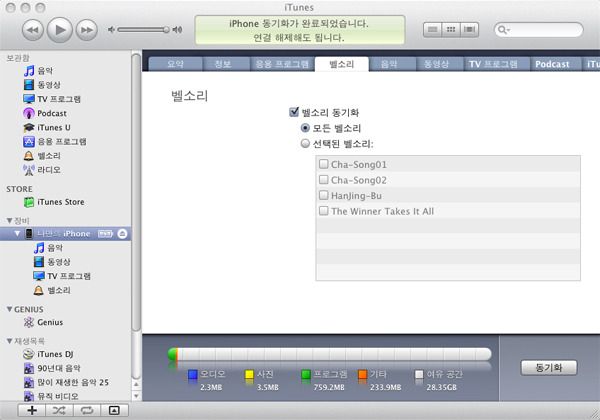Click the yellow 사진 legend swatch
Viewport: 600px width, 420px height.
click(249, 374)
